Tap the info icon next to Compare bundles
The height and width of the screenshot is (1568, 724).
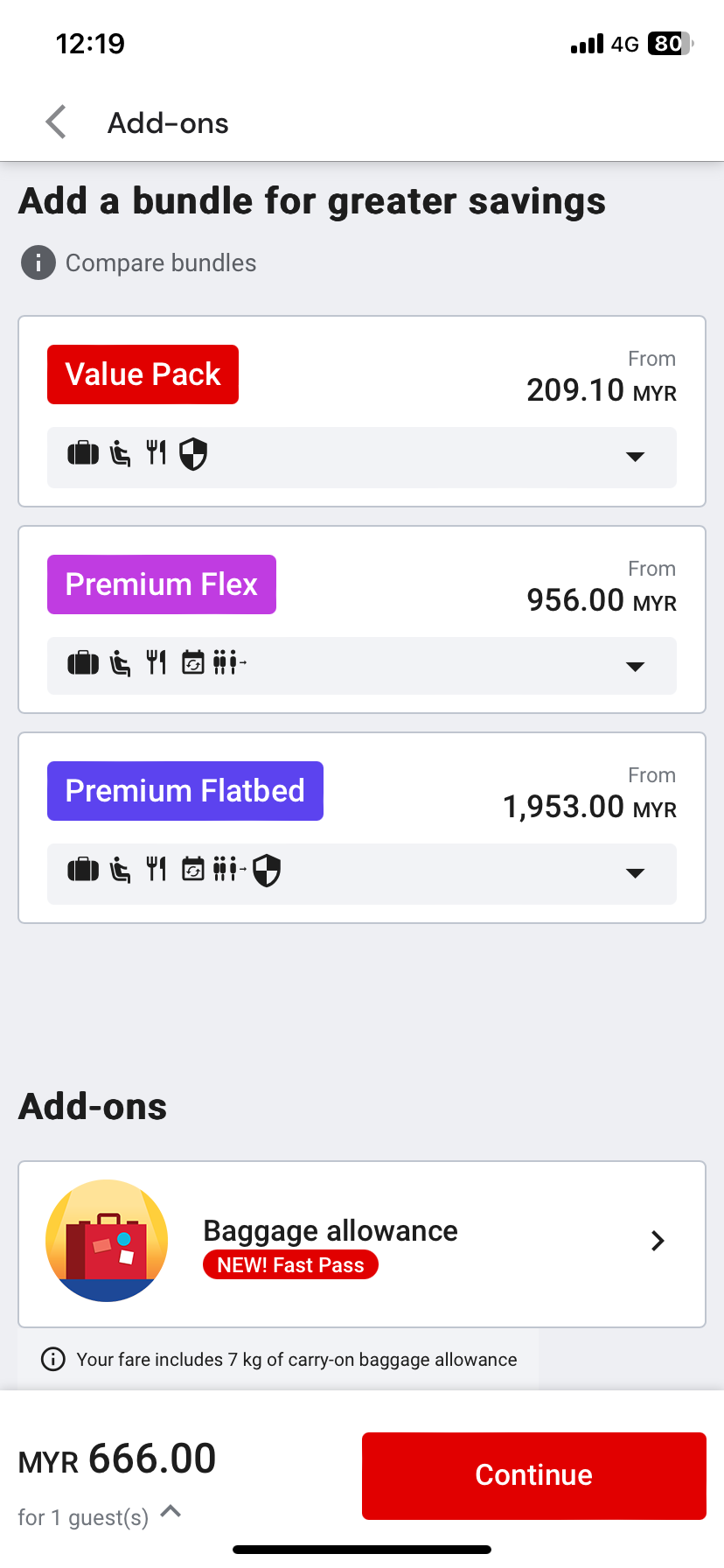38,262
